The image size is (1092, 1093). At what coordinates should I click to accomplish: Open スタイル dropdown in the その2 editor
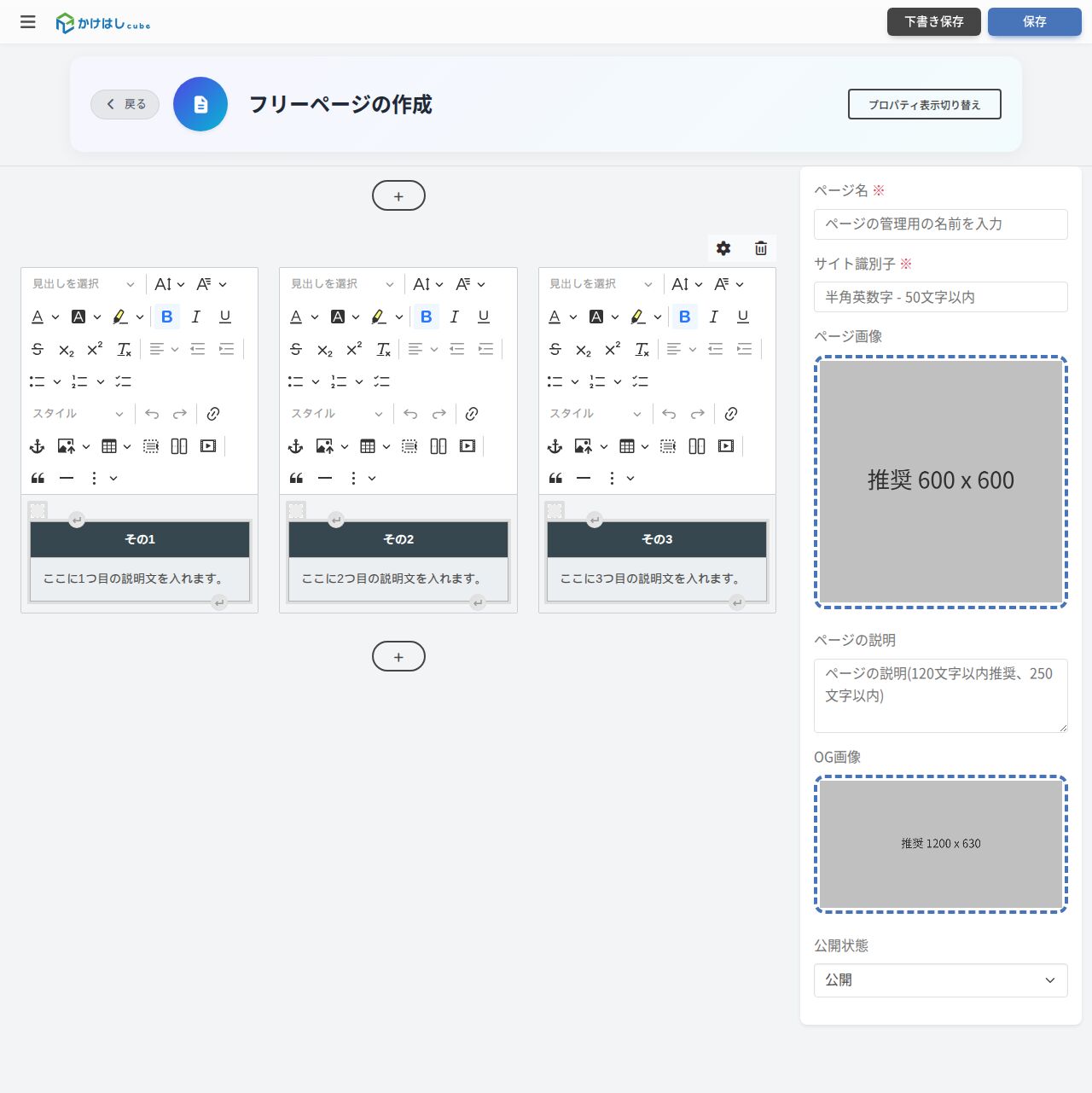tap(338, 414)
